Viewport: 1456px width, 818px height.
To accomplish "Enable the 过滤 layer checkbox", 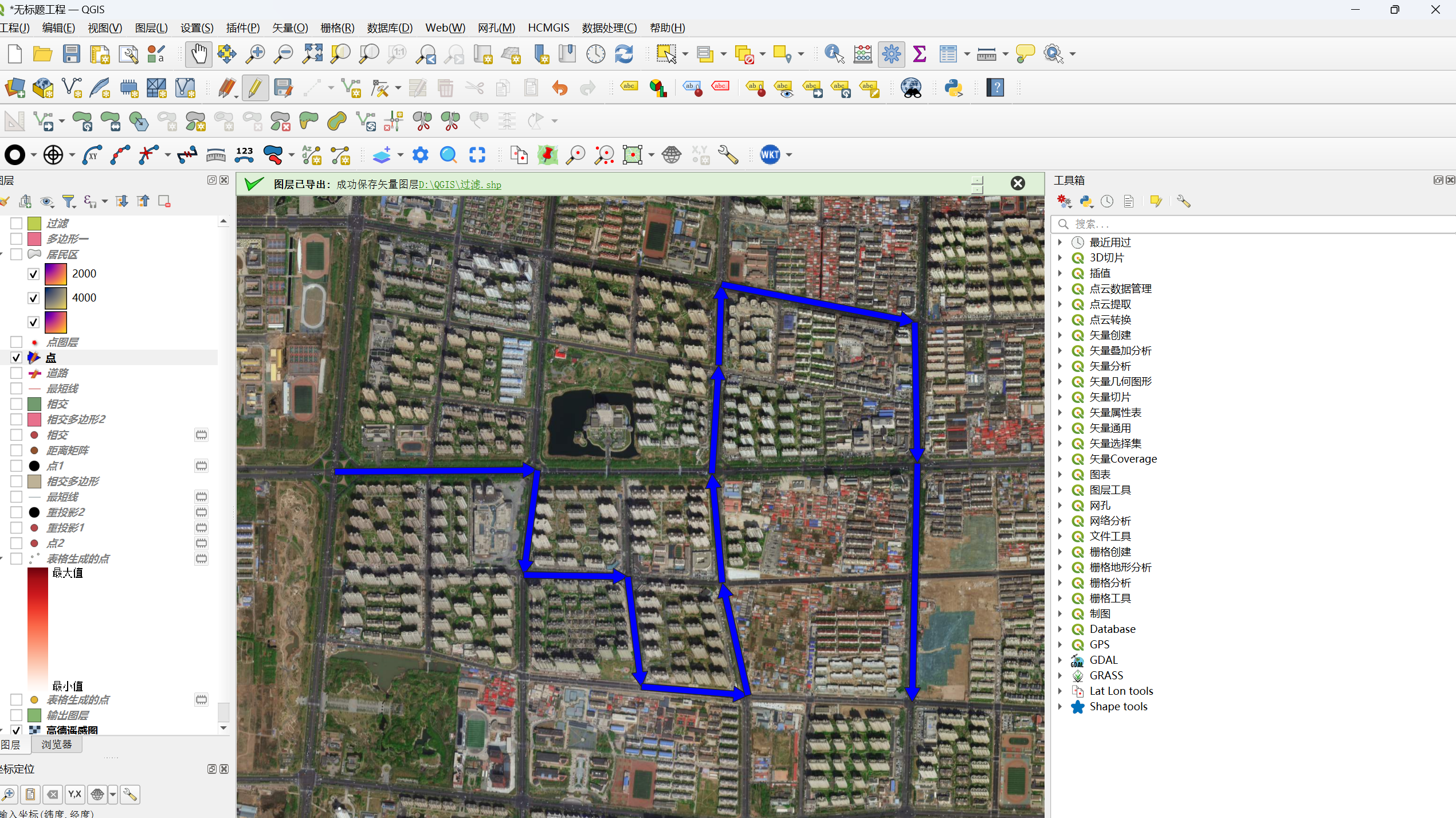I will pyautogui.click(x=17, y=223).
